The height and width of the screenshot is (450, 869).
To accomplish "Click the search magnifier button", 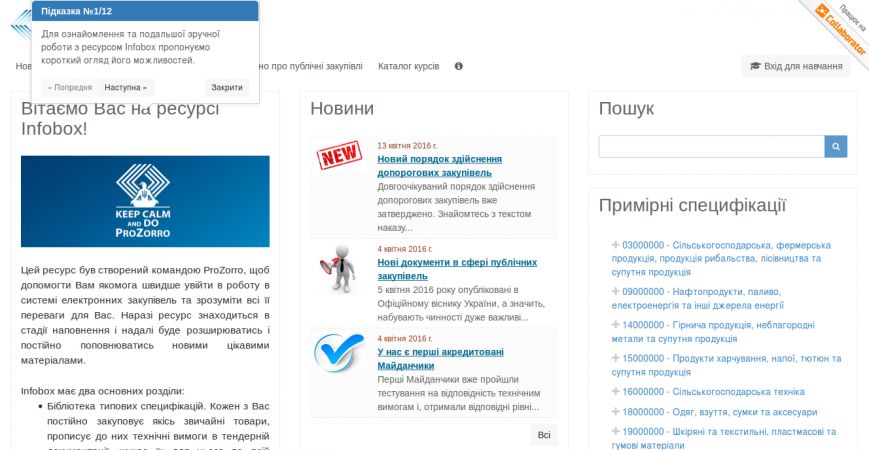I will click(836, 147).
